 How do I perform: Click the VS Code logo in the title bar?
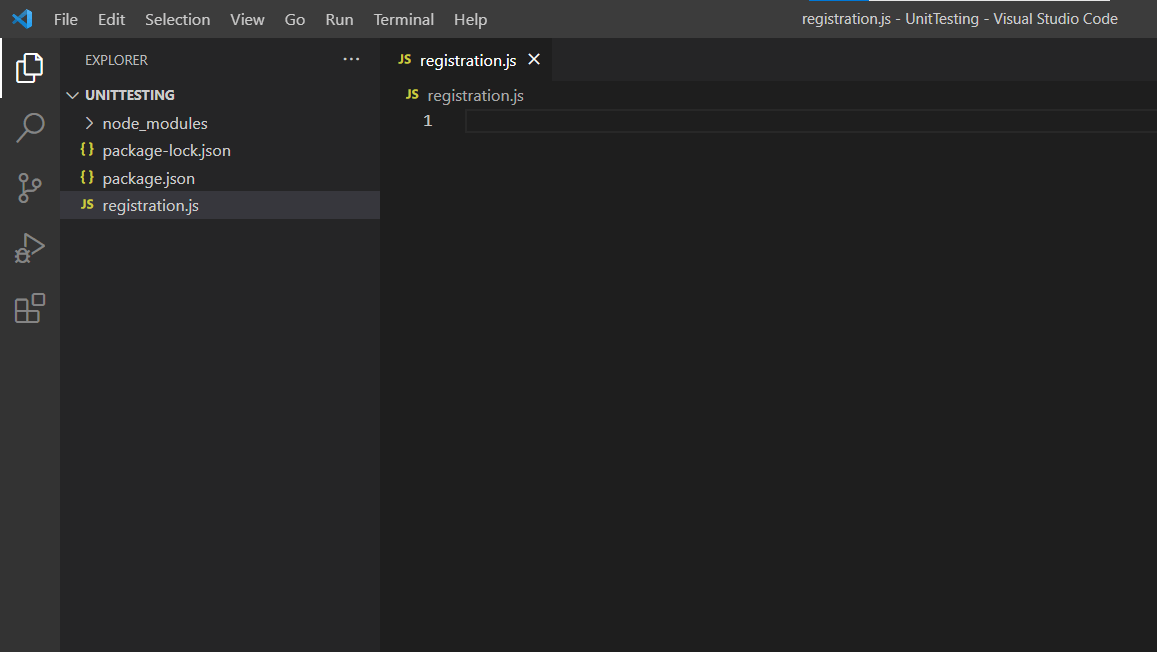21,18
